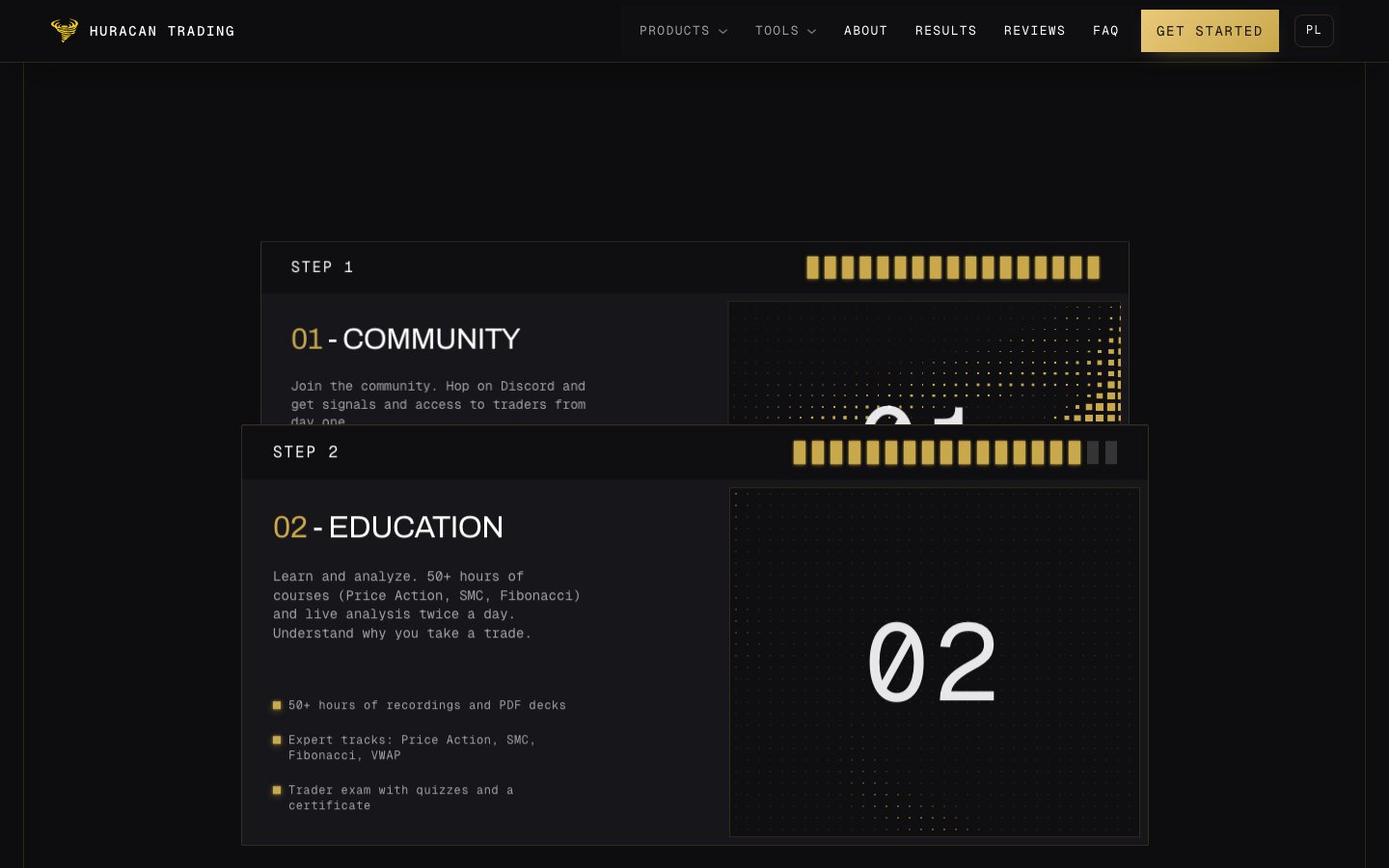Click the Step 2 progress bar

pos(955,452)
